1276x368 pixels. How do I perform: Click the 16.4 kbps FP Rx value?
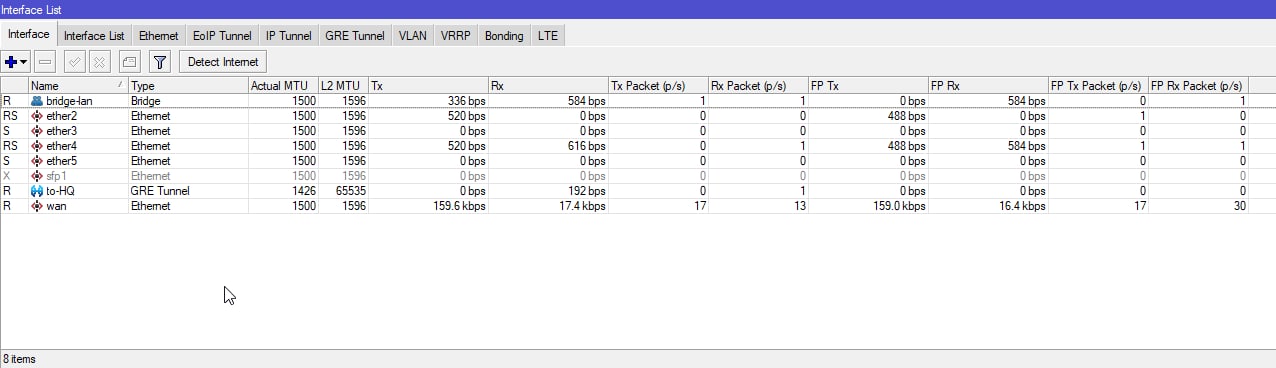pyautogui.click(x=1021, y=206)
